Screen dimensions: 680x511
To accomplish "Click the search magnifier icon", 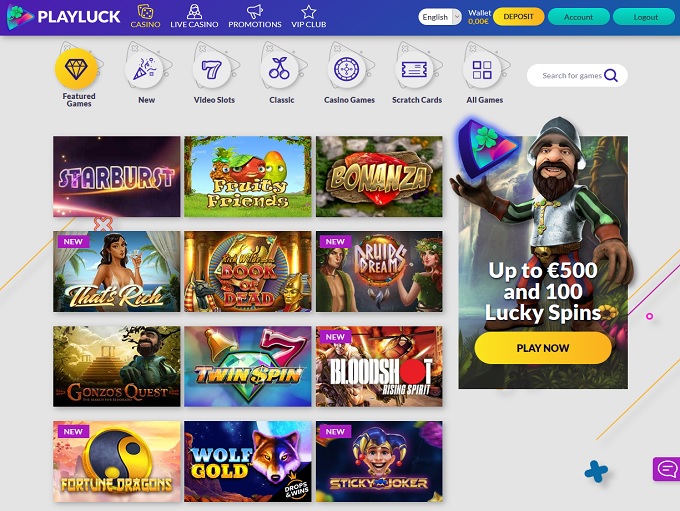I will (x=611, y=75).
